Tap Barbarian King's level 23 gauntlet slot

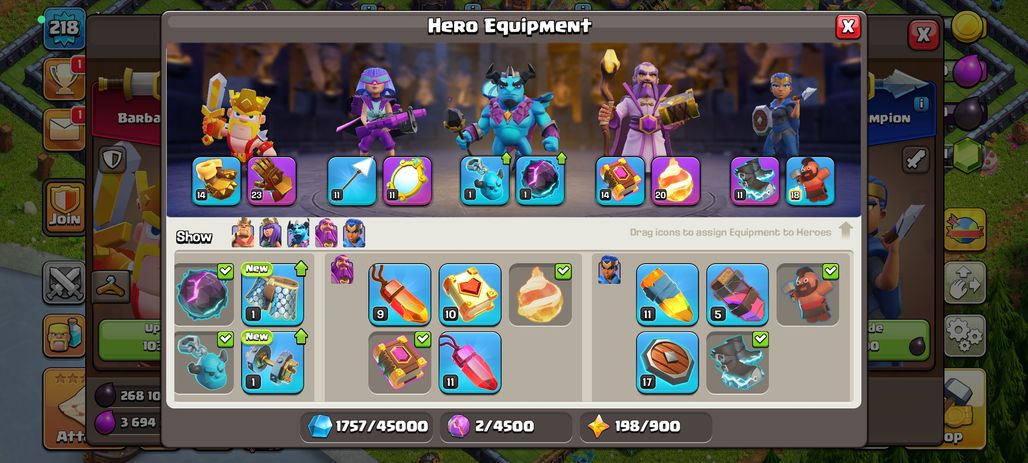(x=272, y=181)
